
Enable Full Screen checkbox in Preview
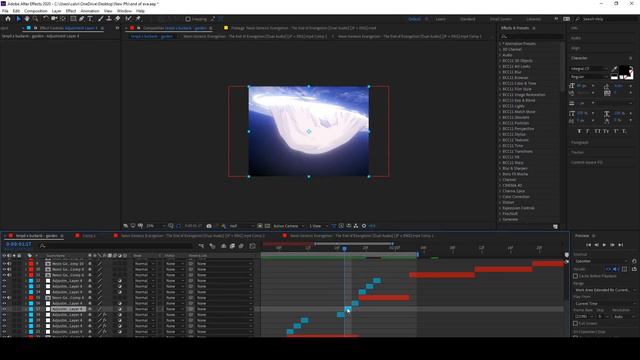576,323
